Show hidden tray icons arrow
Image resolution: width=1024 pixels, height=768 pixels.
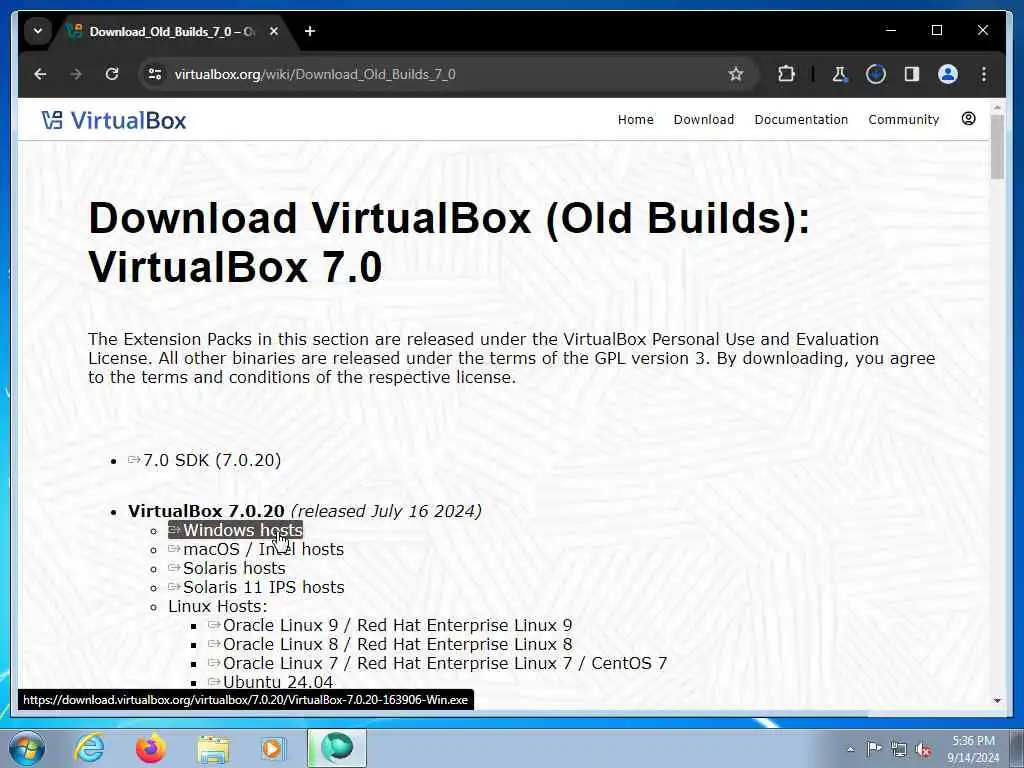coord(850,749)
